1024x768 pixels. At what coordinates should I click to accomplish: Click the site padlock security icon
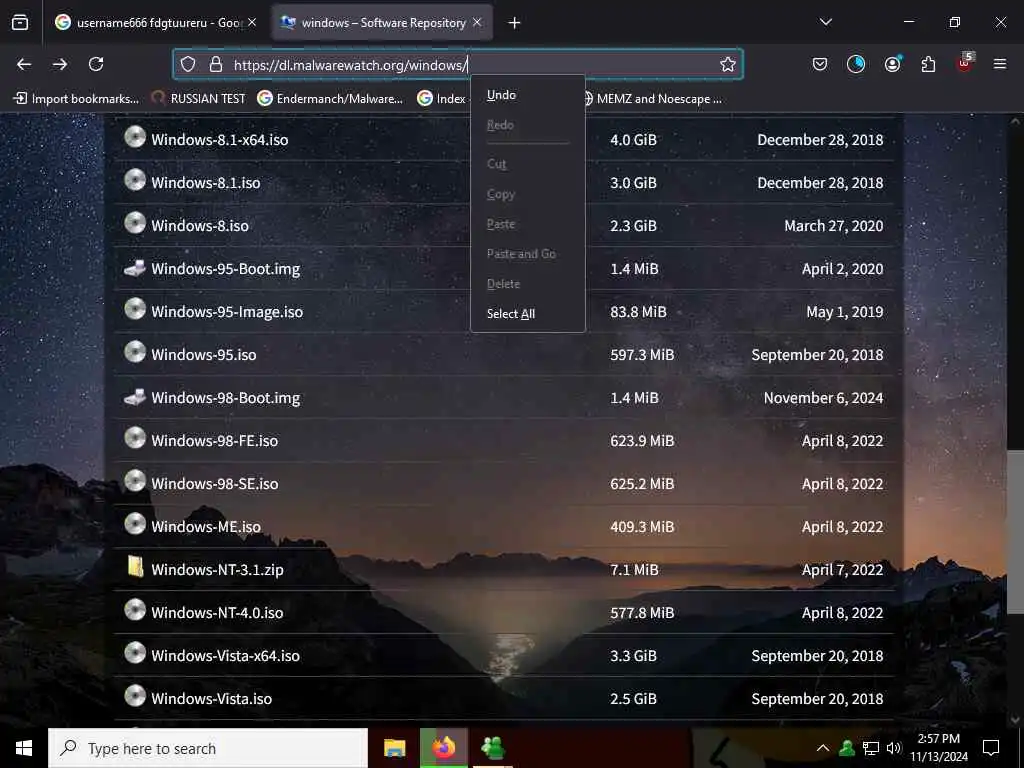216,64
